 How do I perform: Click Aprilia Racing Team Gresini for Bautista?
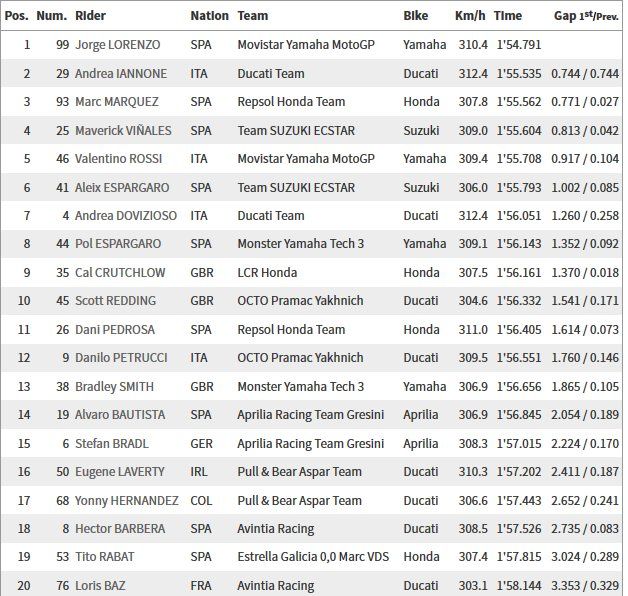click(x=310, y=415)
